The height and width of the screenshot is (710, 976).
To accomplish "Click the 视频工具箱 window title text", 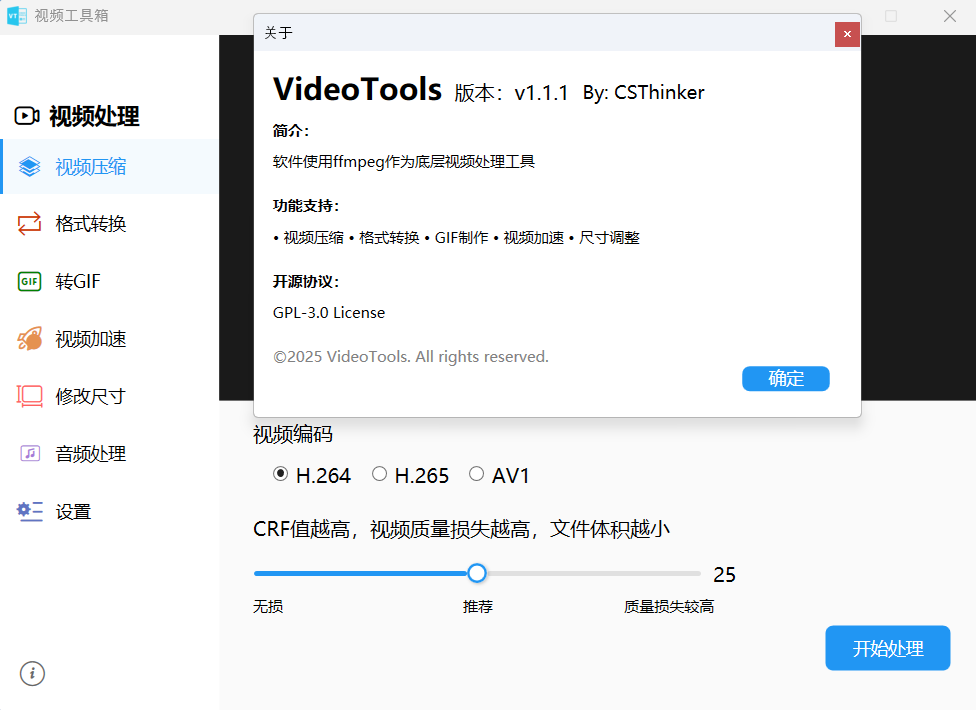I will point(72,16).
